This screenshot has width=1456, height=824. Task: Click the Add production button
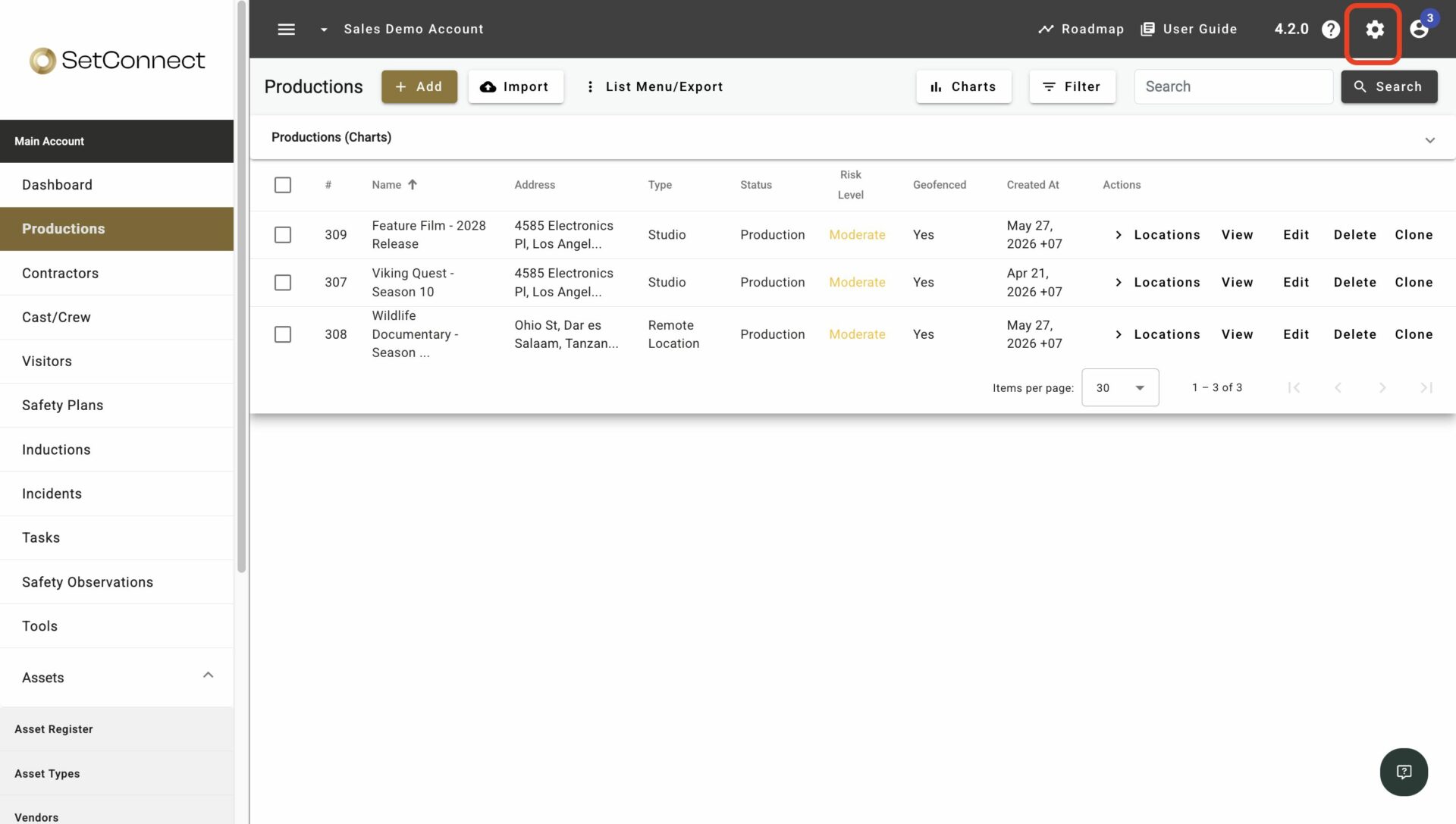point(419,86)
